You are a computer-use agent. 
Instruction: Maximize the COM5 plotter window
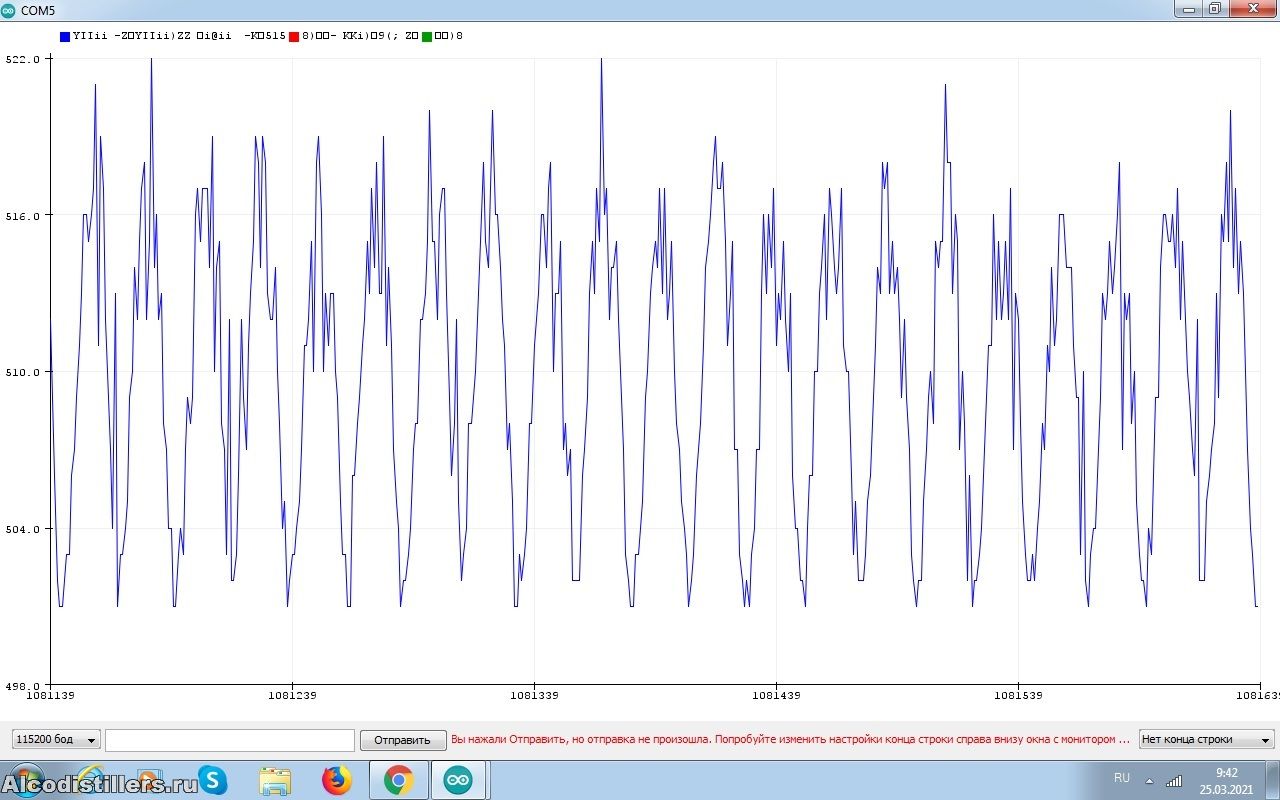(x=1214, y=8)
